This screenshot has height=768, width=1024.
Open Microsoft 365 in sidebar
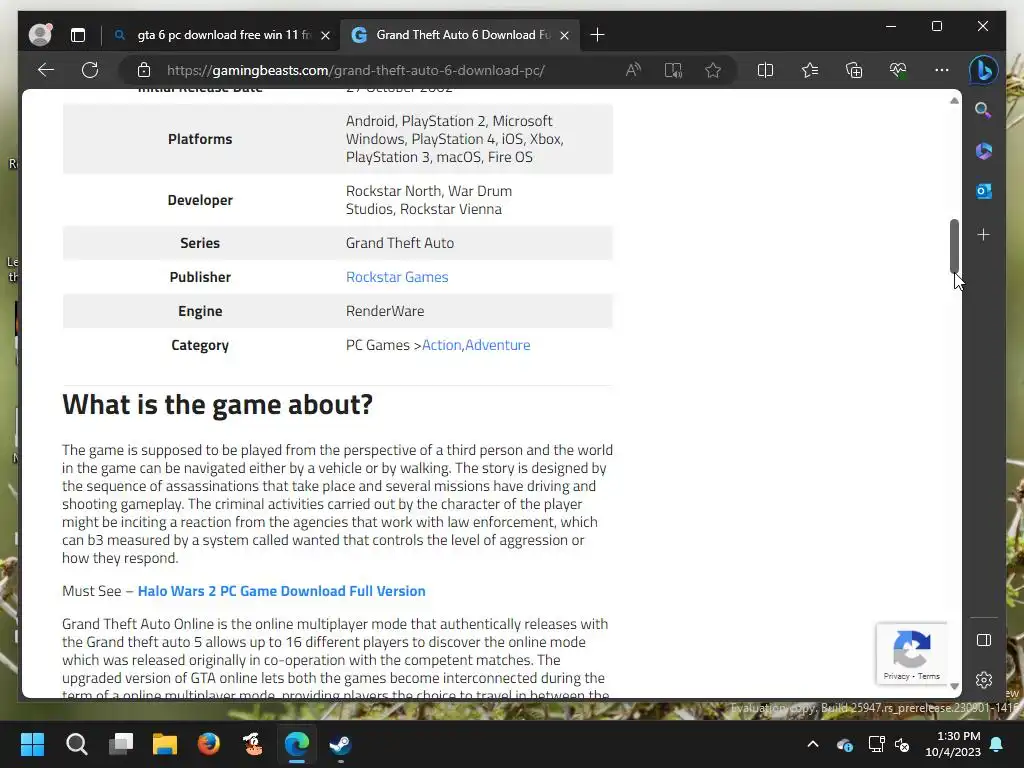tap(984, 151)
